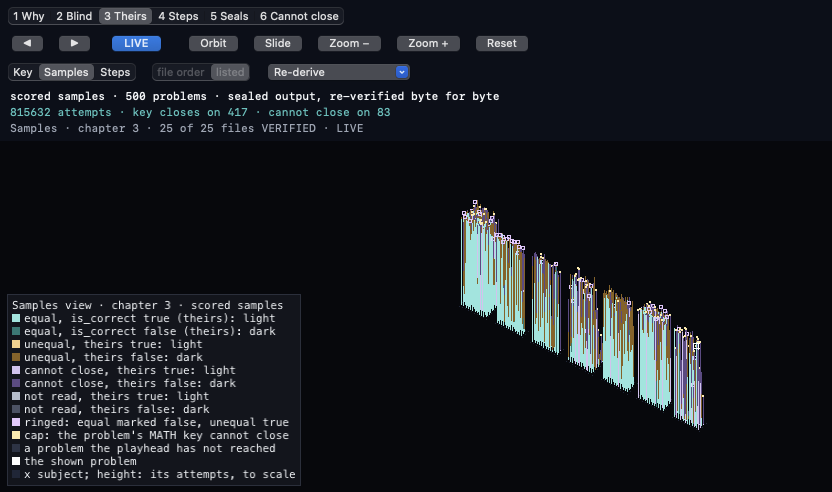Screen dimensions: 832x492
Task: Reset the view with the Reset button
Action: pos(502,44)
